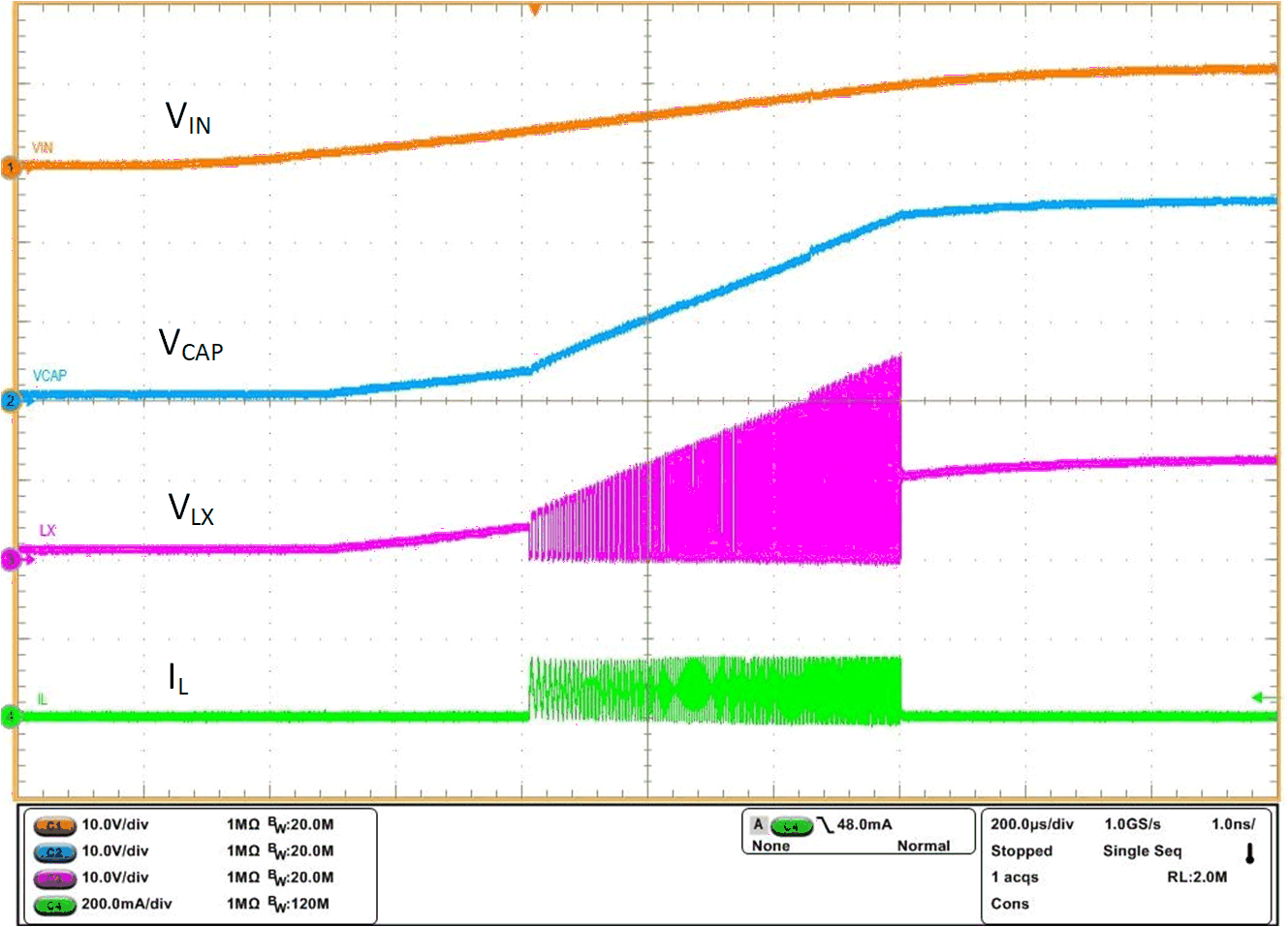Click the 48.0mA trigger level readout
This screenshot has height=927, width=1288.
[864, 824]
